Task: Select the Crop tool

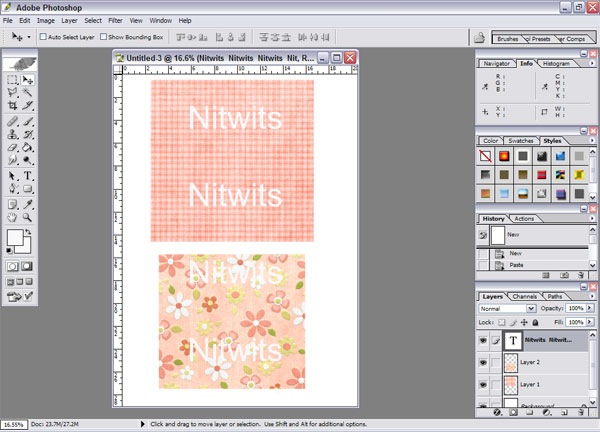Action: tap(13, 105)
